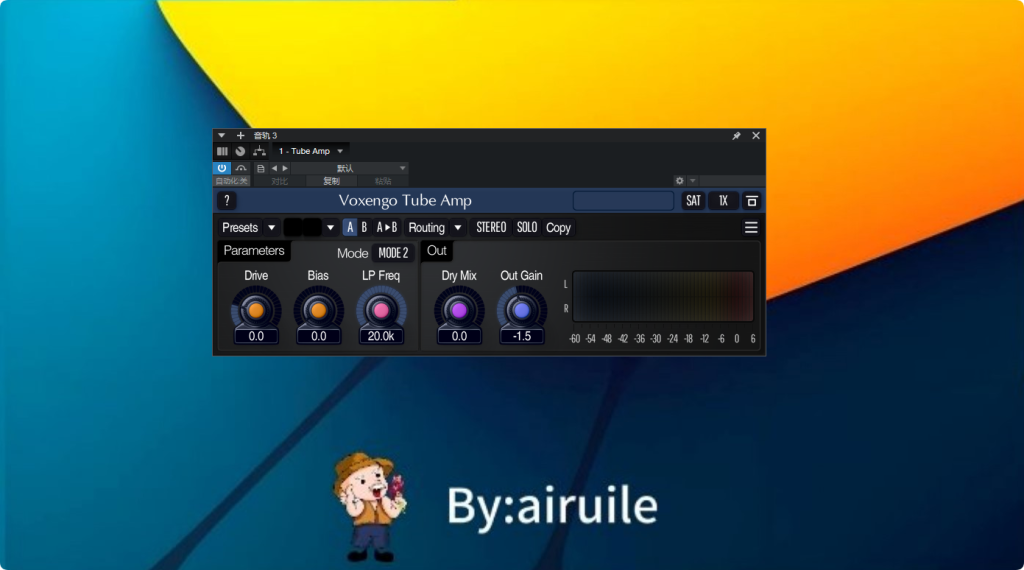Select state A
1024x570 pixels.
(350, 227)
